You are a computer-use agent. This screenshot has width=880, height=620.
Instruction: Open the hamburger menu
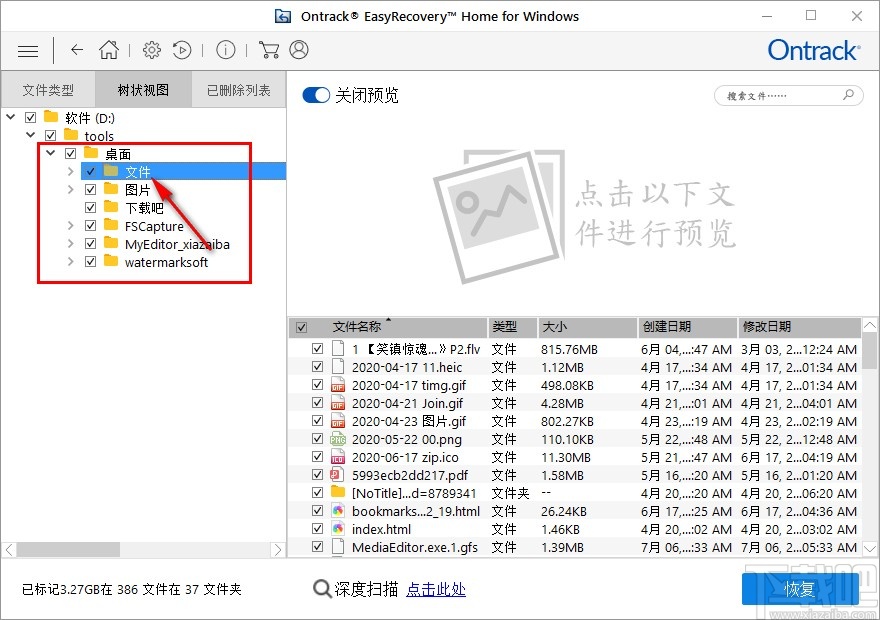(27, 50)
